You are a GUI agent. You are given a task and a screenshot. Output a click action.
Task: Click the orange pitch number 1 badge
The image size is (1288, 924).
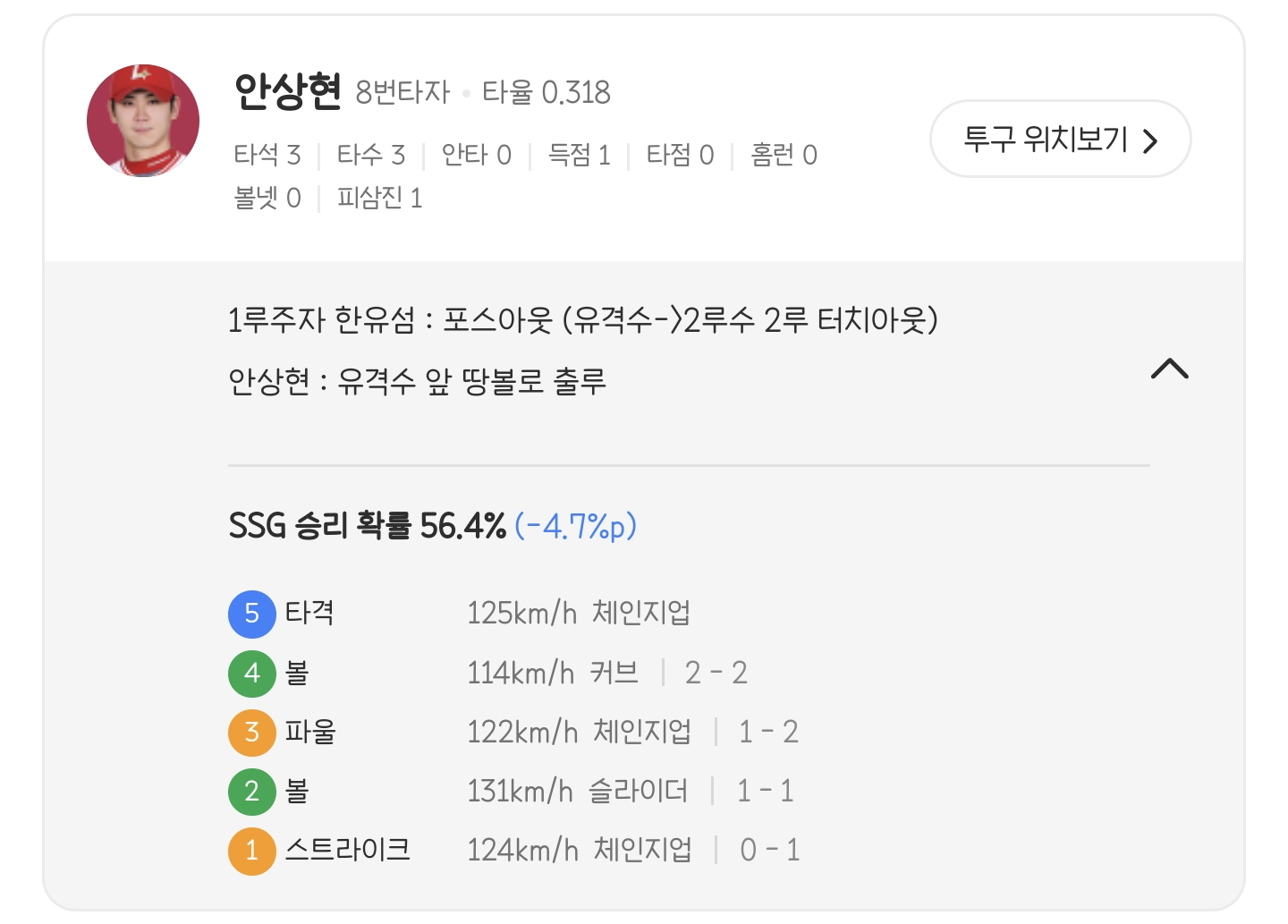251,850
